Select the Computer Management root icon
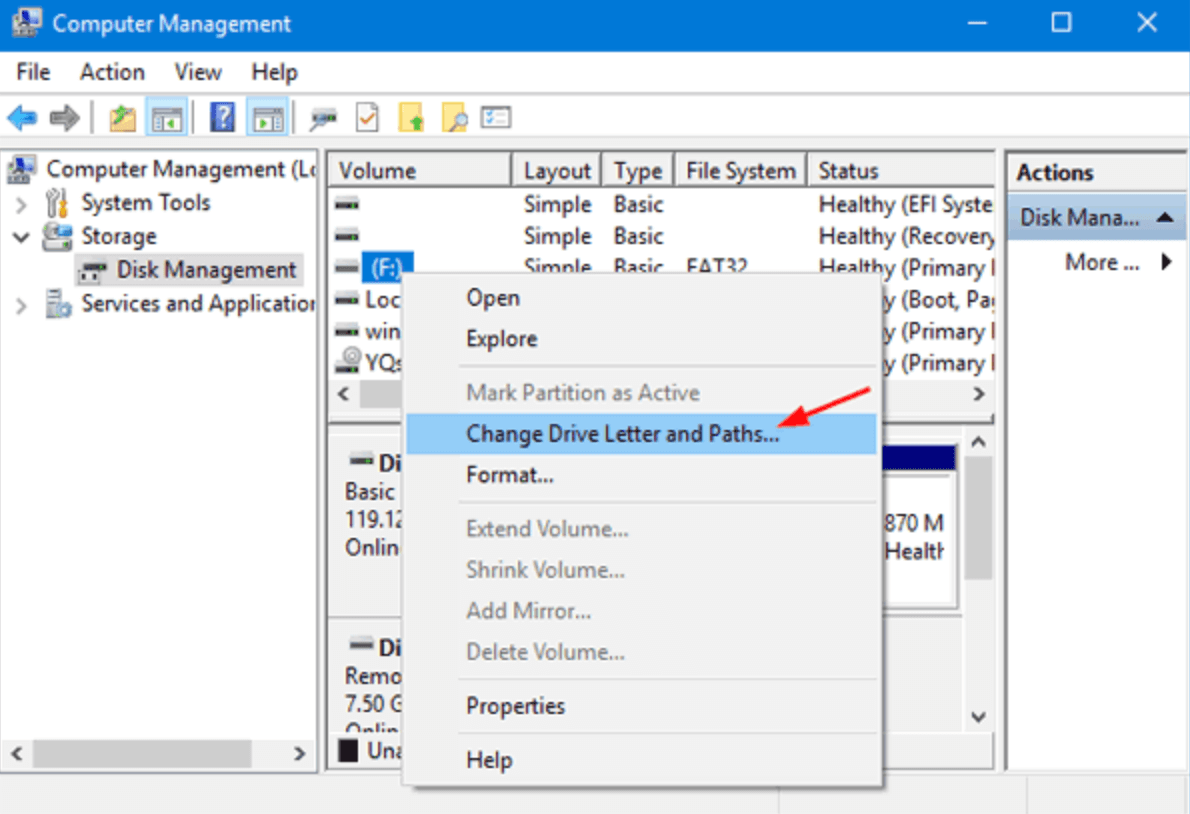The width and height of the screenshot is (1190, 814). click(x=20, y=168)
